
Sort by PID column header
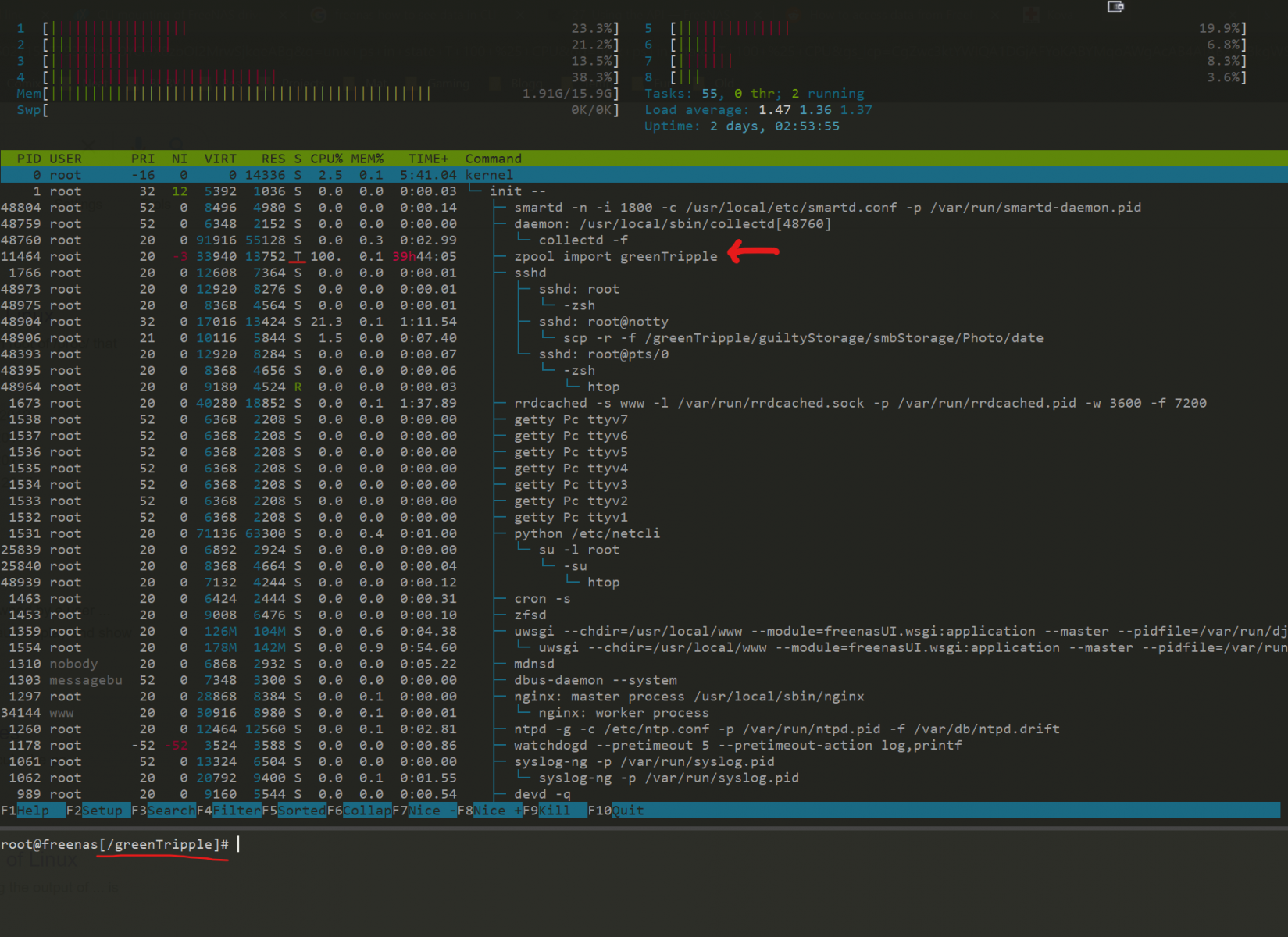[29, 159]
